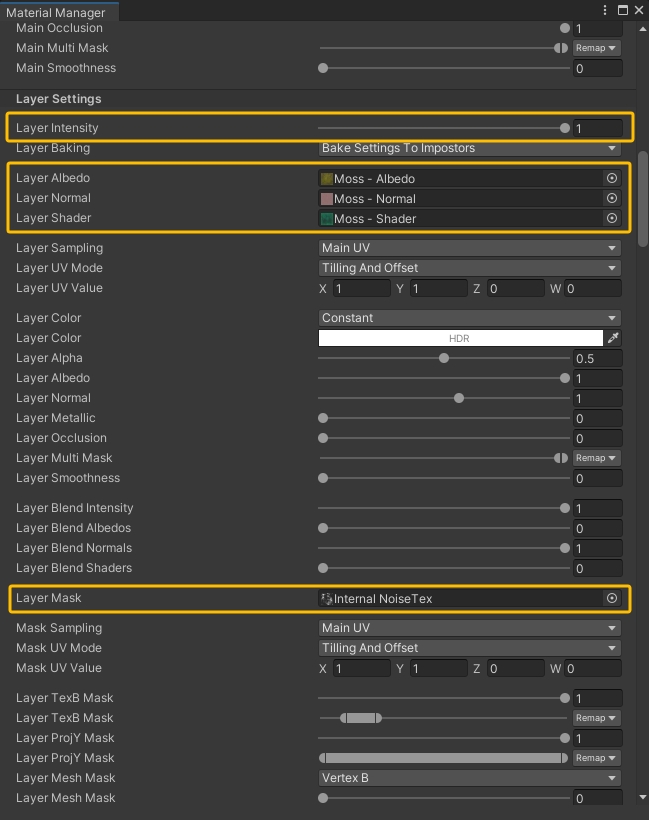Maximize the Material Manager panel
649x820 pixels.
coord(622,10)
